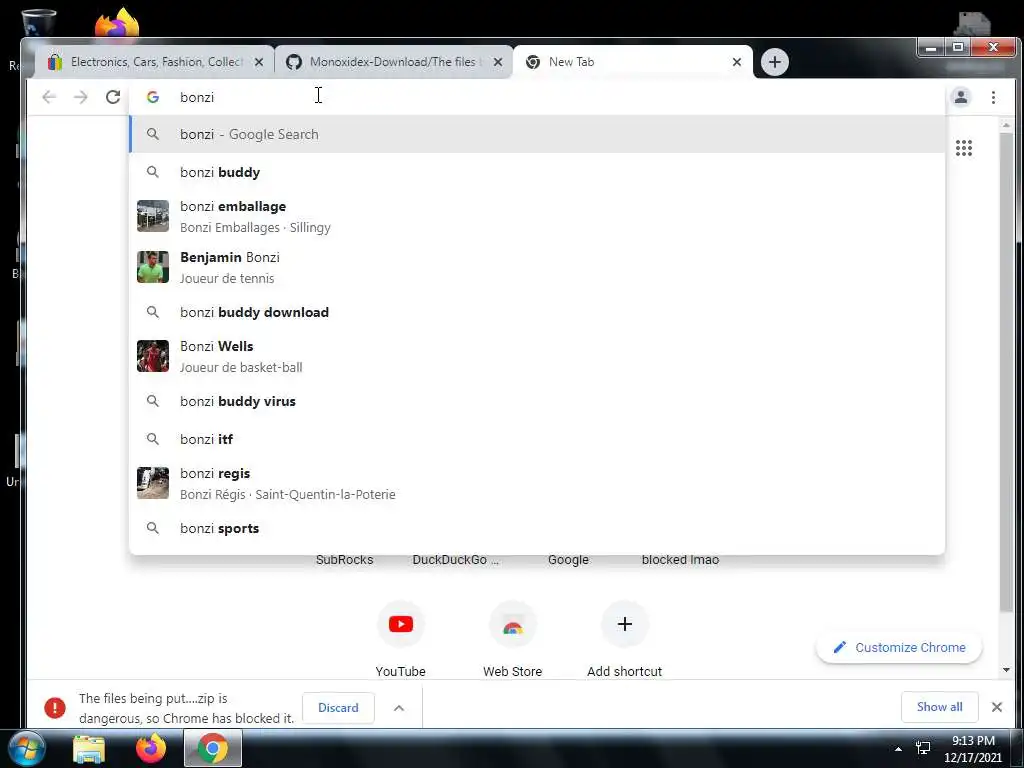Viewport: 1024px width, 768px height.
Task: Click the address bar containing bonzi
Action: pos(537,97)
